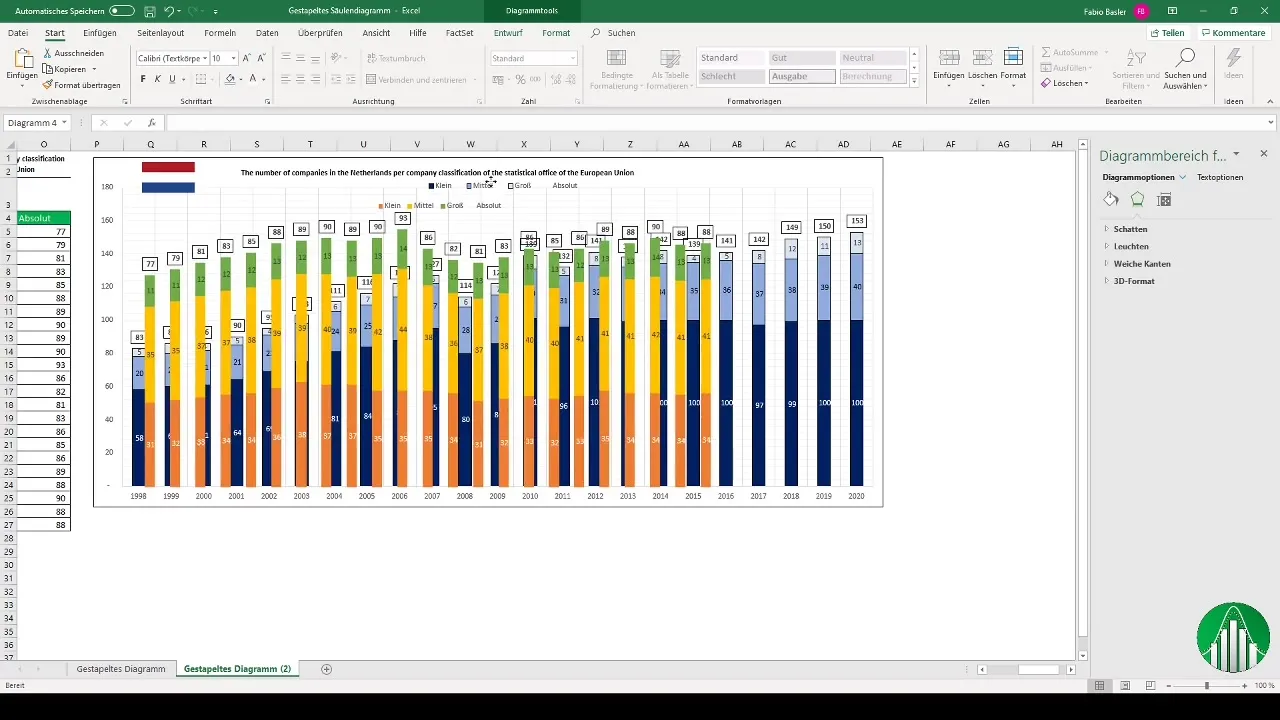The width and height of the screenshot is (1280, 720).
Task: Add a new sheet with the plus icon
Action: (x=327, y=669)
